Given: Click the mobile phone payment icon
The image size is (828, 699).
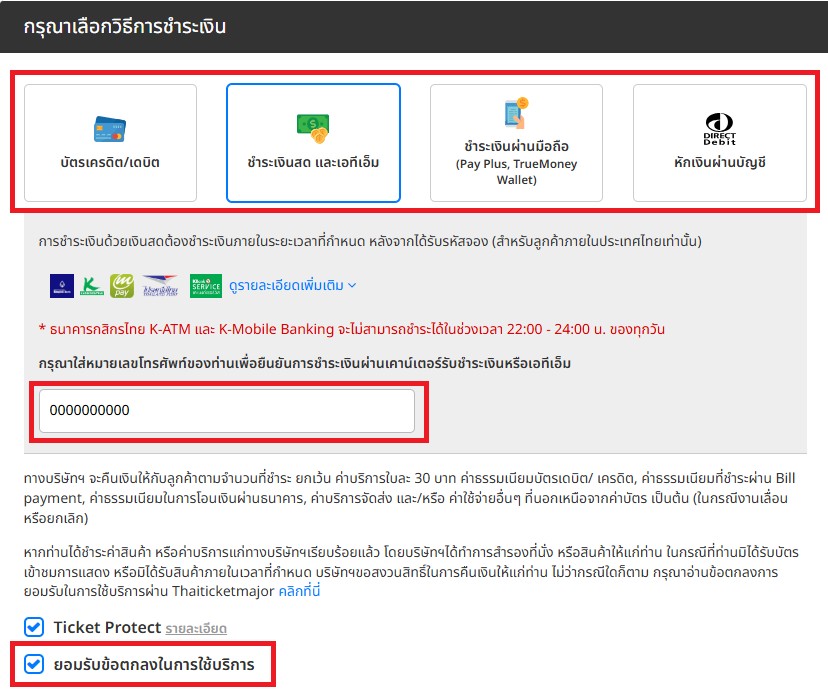Looking at the screenshot, I should (x=516, y=112).
